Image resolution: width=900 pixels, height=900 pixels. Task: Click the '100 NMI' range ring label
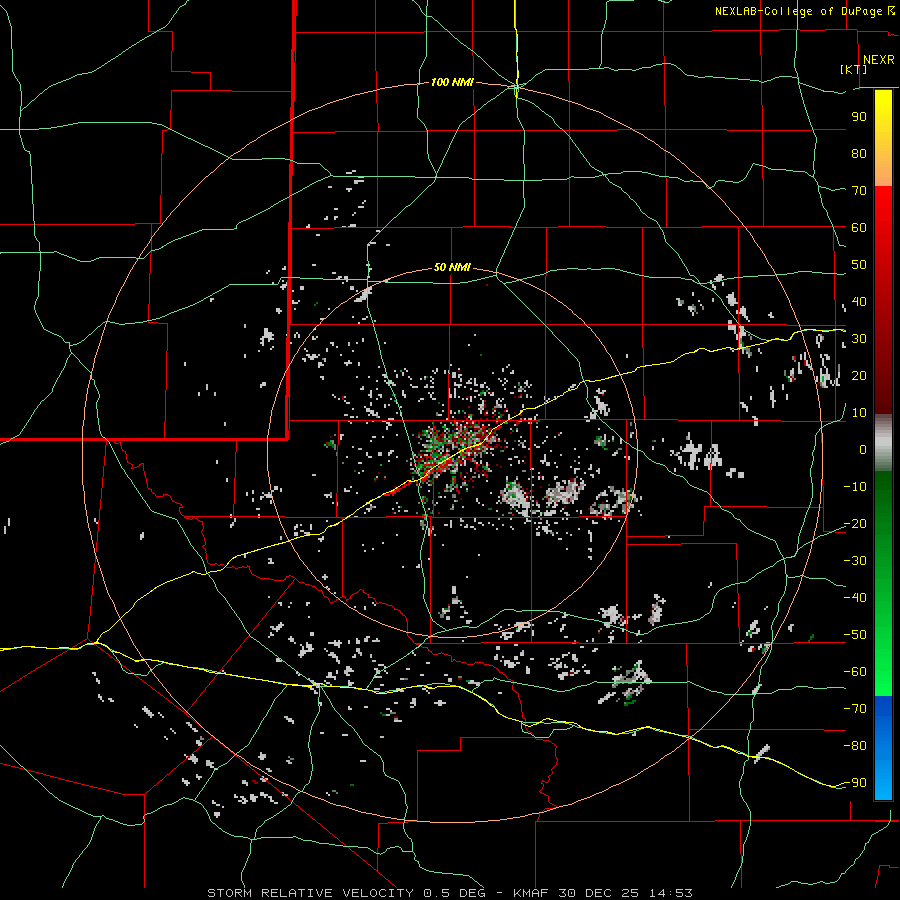[x=452, y=83]
